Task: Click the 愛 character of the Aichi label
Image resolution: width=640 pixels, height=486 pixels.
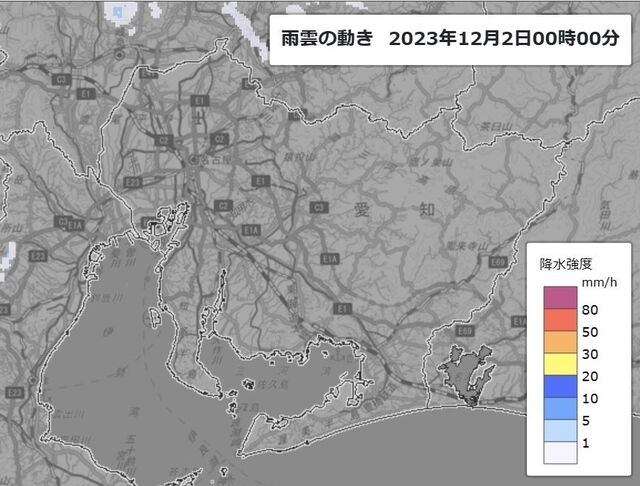Action: pyautogui.click(x=361, y=209)
